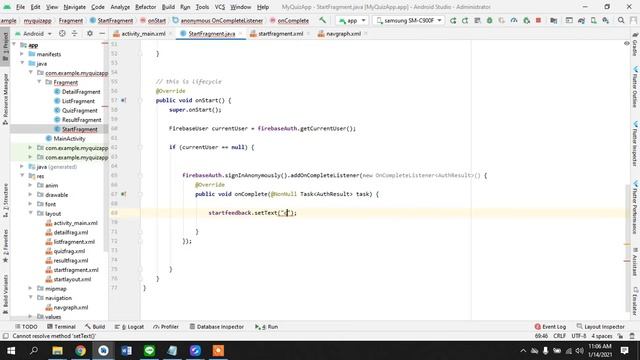
Task: Expand the drawable folder
Action: 31,195
